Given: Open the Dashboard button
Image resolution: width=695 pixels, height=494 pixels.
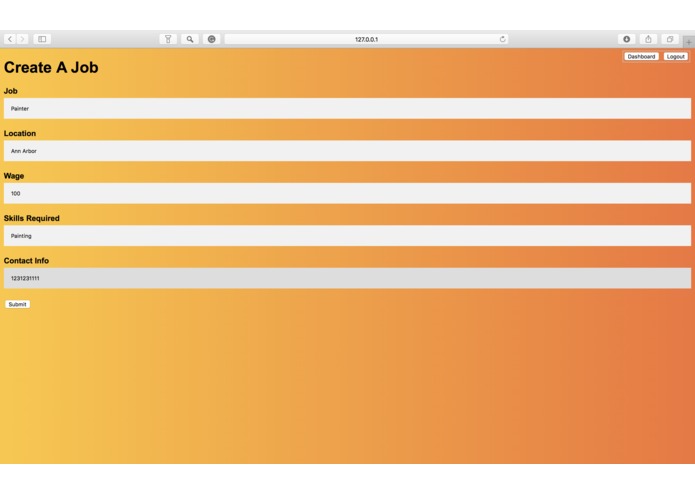Looking at the screenshot, I should pyautogui.click(x=641, y=56).
